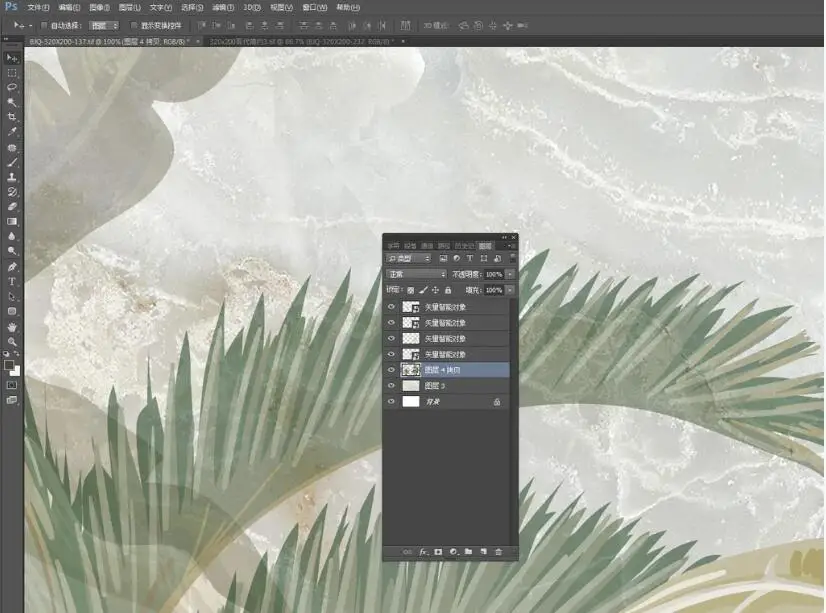Filter layers by type (T) layers
The width and height of the screenshot is (826, 613).
pos(470,259)
